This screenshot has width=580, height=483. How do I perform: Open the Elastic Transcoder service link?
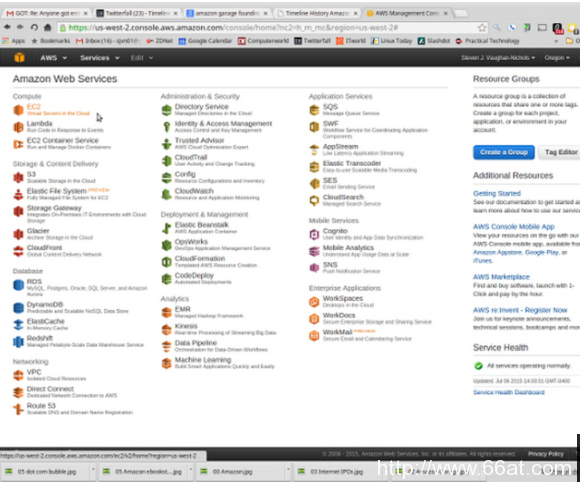point(352,163)
